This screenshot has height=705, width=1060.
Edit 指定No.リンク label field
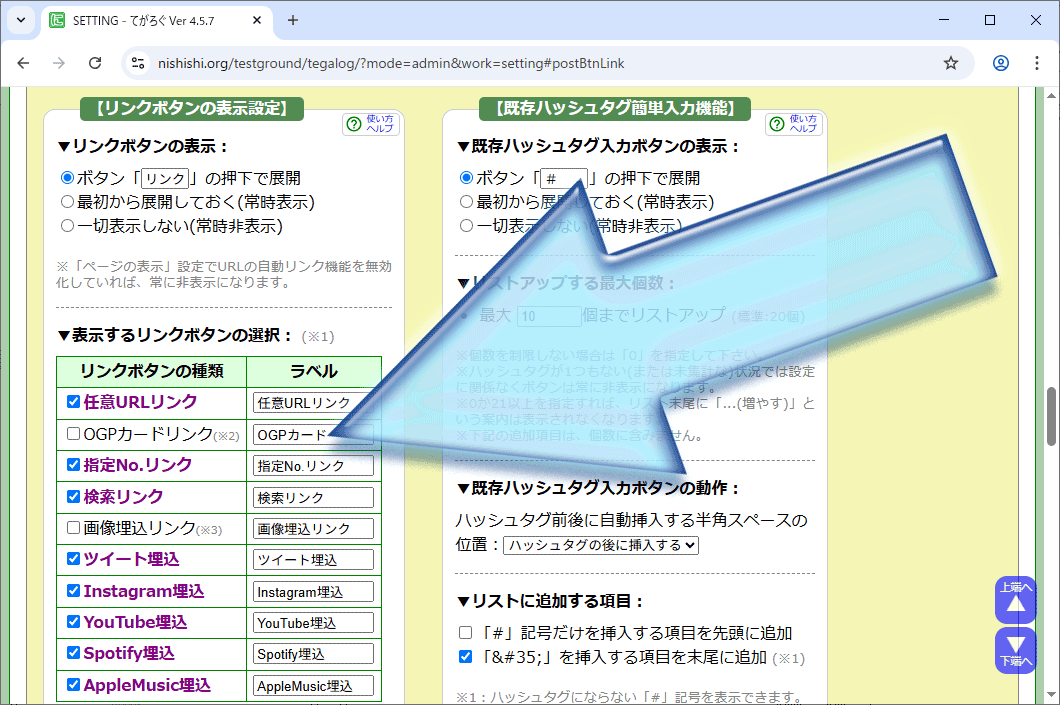tap(314, 466)
